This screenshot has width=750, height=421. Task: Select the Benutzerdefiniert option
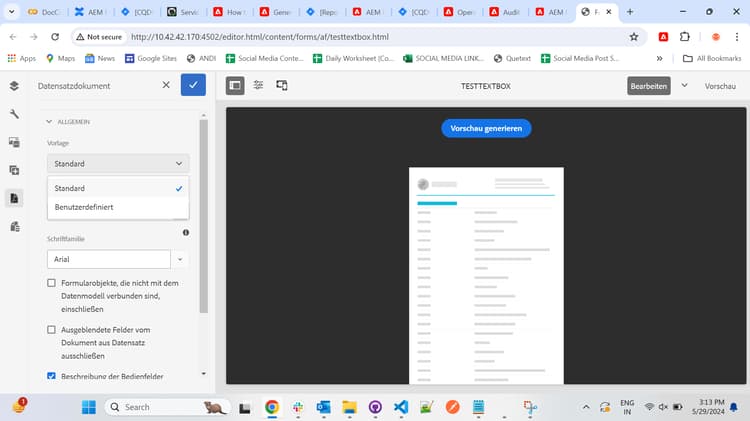[x=118, y=207]
